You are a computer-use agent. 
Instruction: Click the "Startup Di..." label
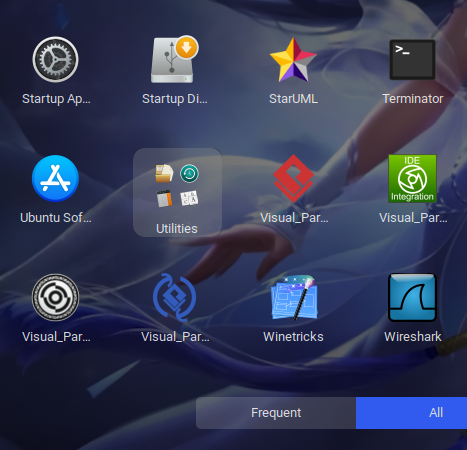click(175, 99)
